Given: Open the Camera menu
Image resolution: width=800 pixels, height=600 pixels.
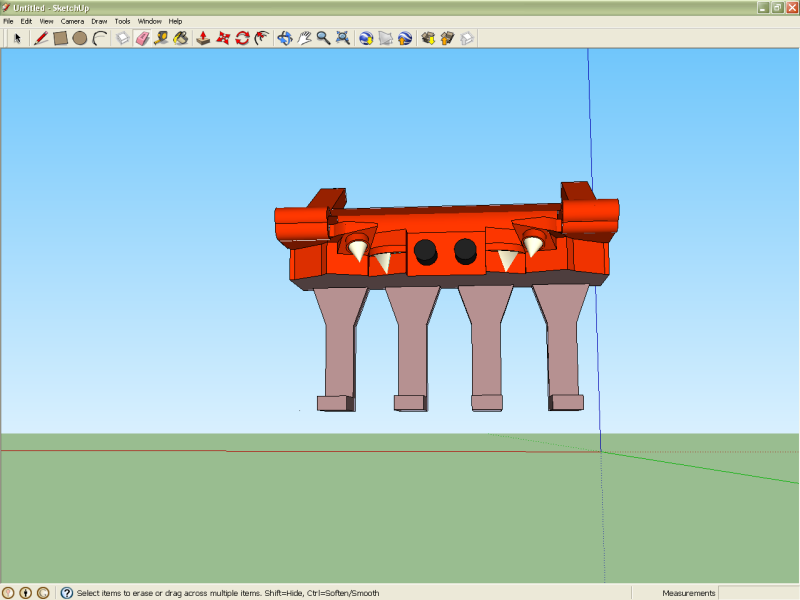Looking at the screenshot, I should pyautogui.click(x=72, y=21).
